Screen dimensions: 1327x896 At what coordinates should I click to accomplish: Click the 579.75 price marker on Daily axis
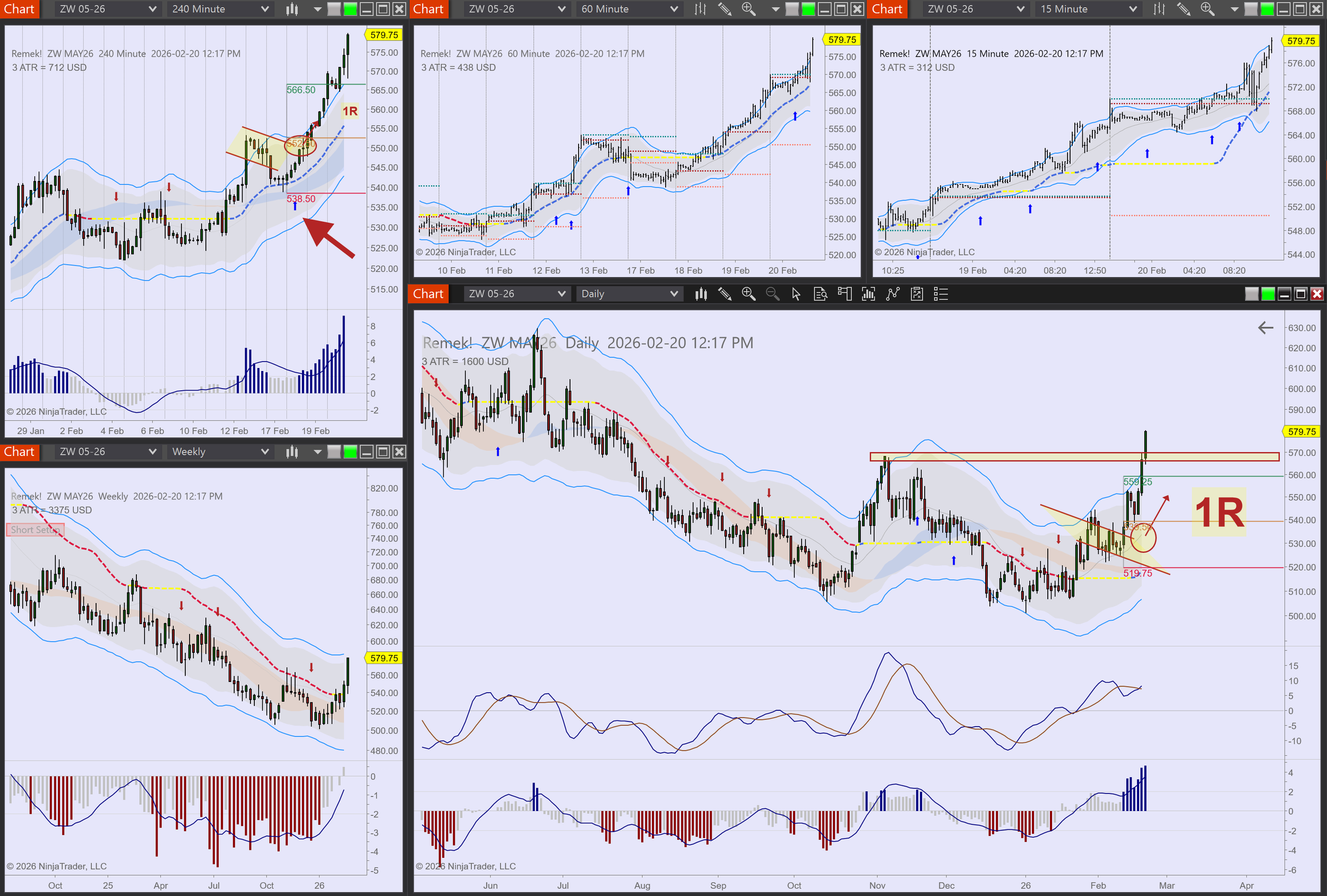tap(1302, 431)
